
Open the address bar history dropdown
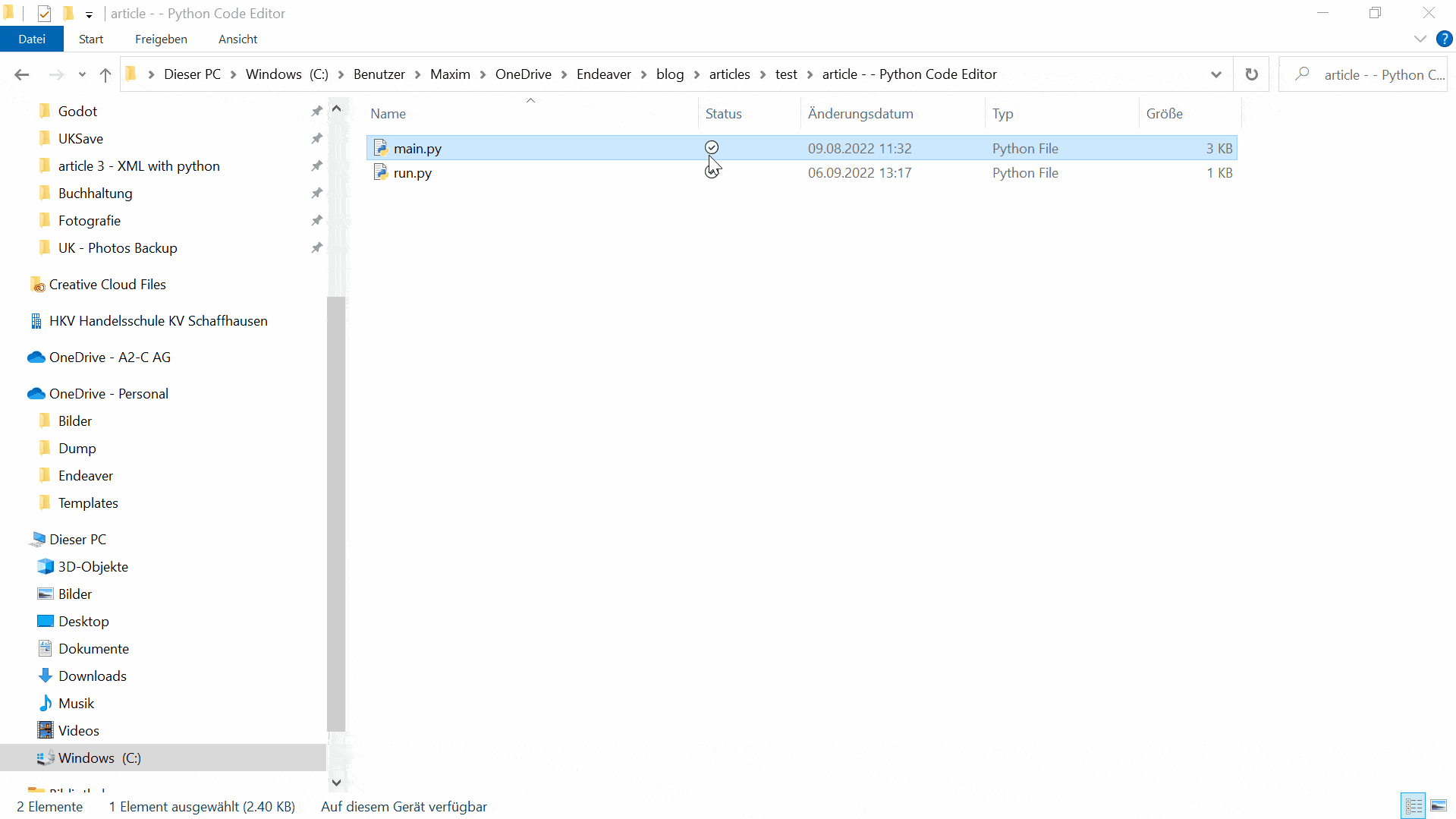pyautogui.click(x=1216, y=74)
